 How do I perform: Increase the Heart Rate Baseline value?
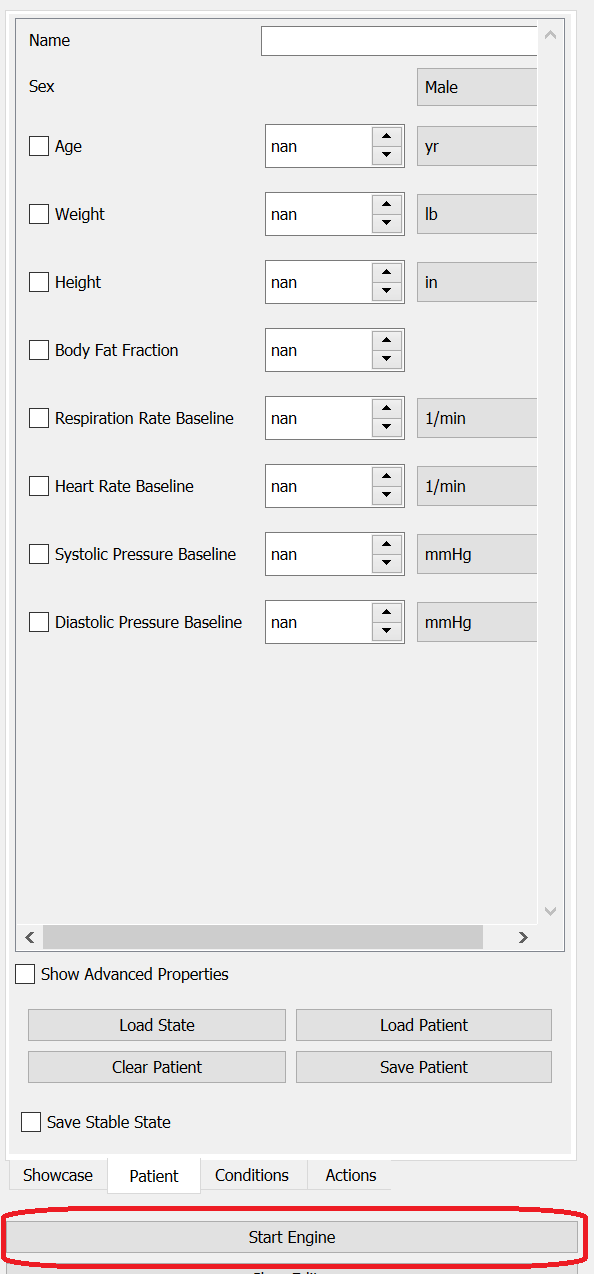[x=387, y=476]
